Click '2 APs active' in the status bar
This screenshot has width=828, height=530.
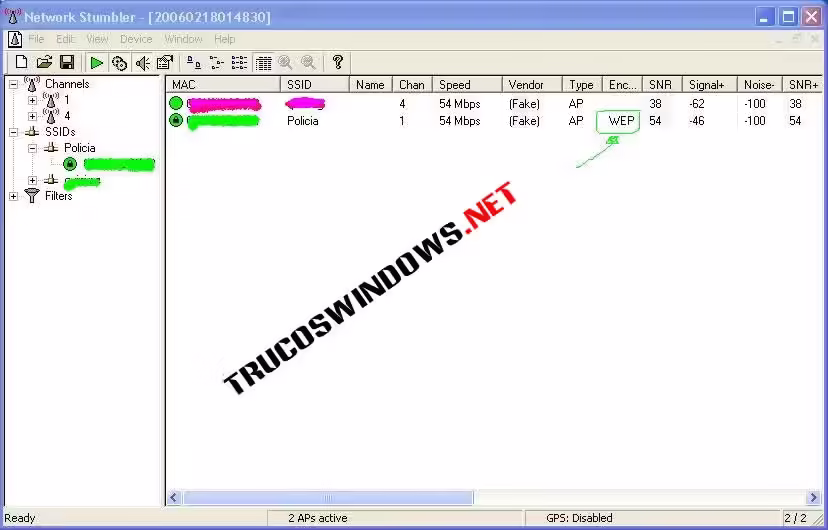[x=318, y=518]
